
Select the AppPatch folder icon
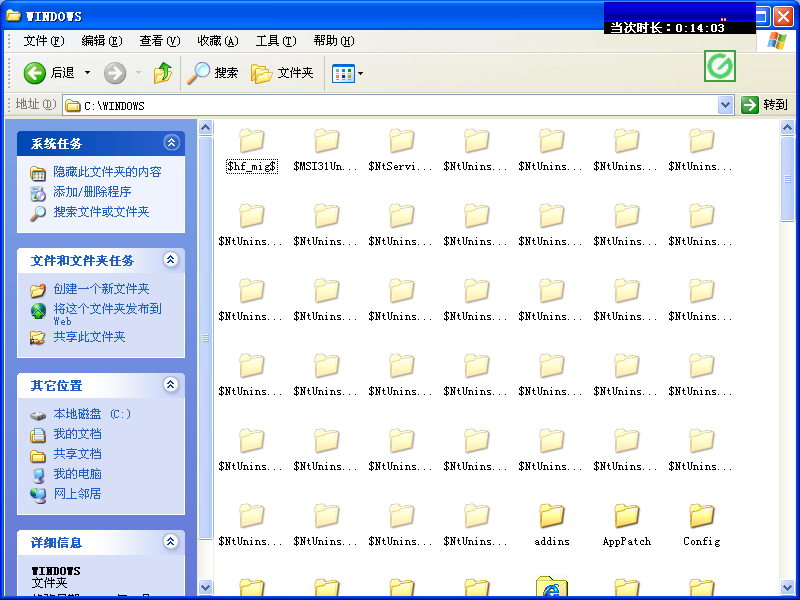click(627, 516)
